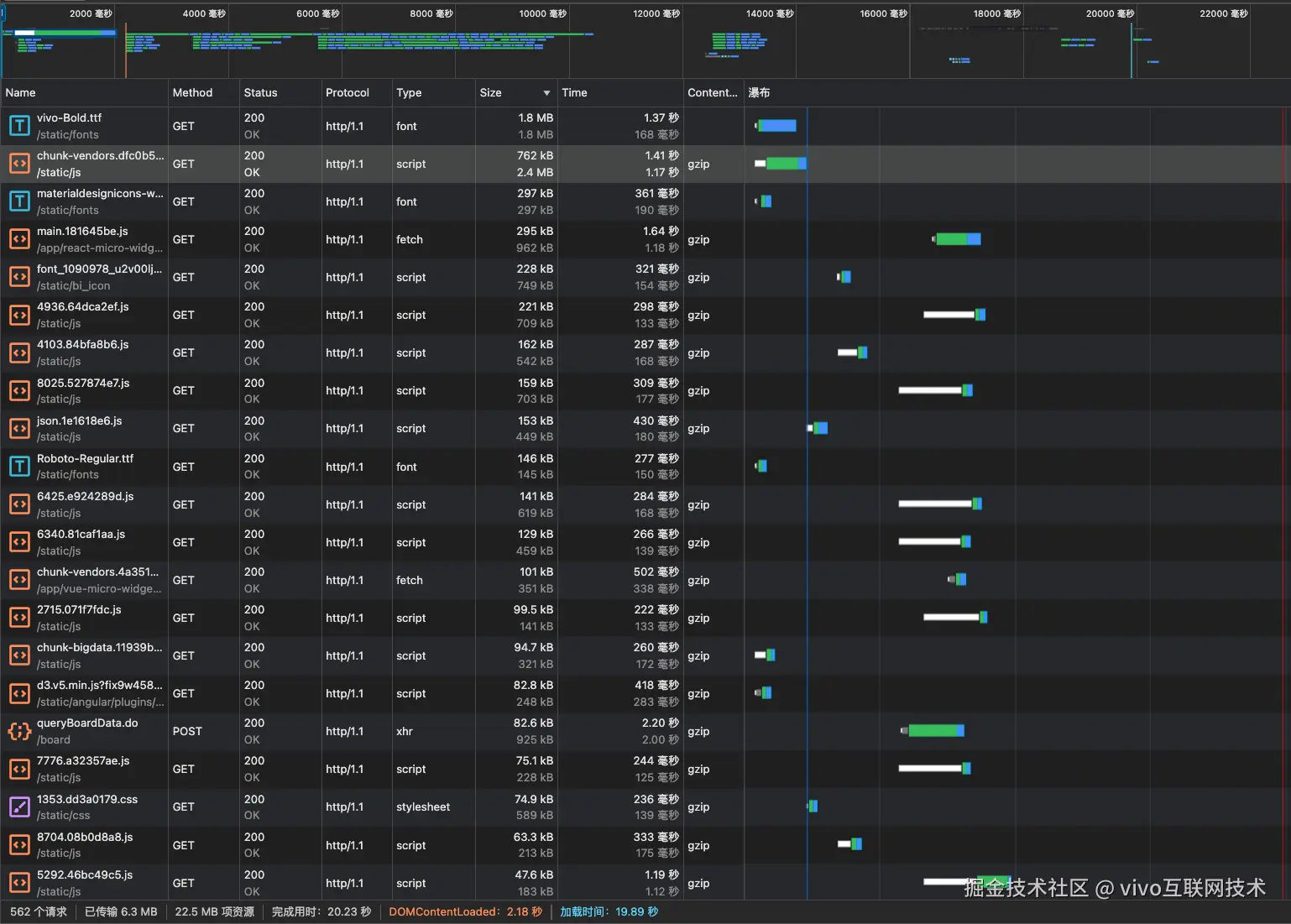
Task: Click 562 个请求 count in status bar
Action: point(39,912)
